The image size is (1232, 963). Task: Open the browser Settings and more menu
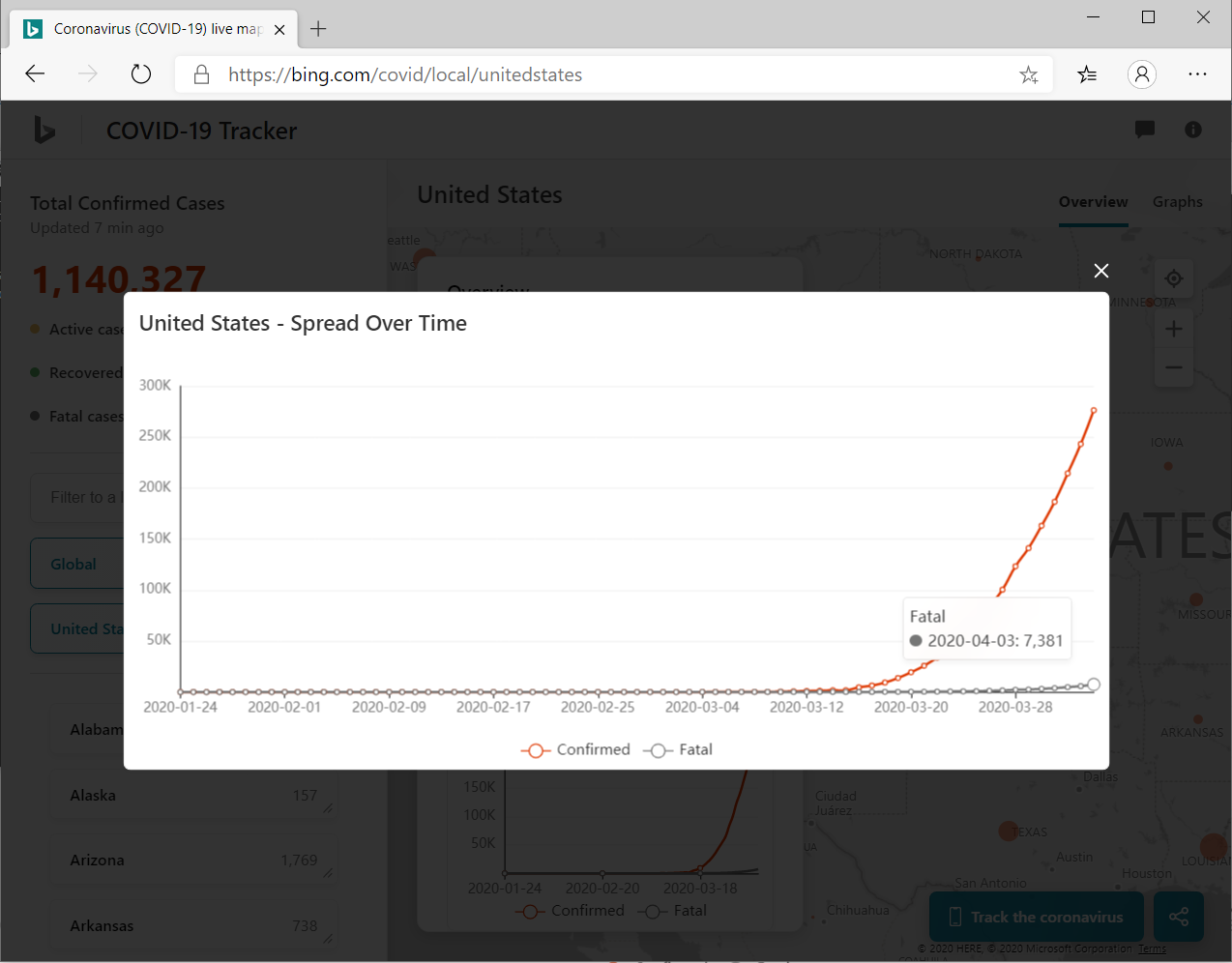pyautogui.click(x=1197, y=74)
